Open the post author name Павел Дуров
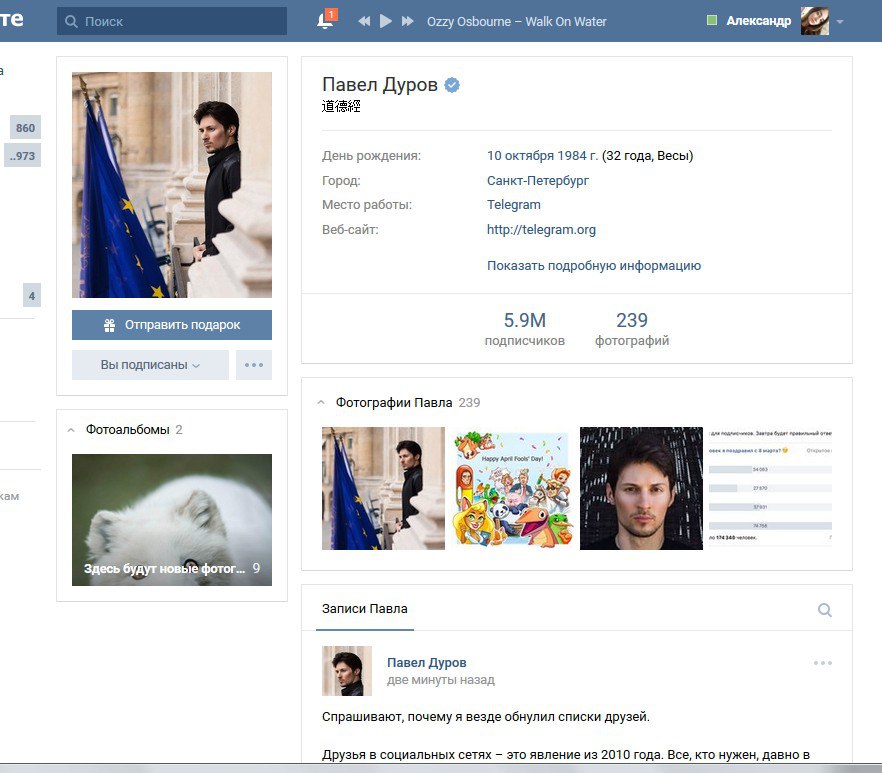The height and width of the screenshot is (773, 882). (426, 663)
